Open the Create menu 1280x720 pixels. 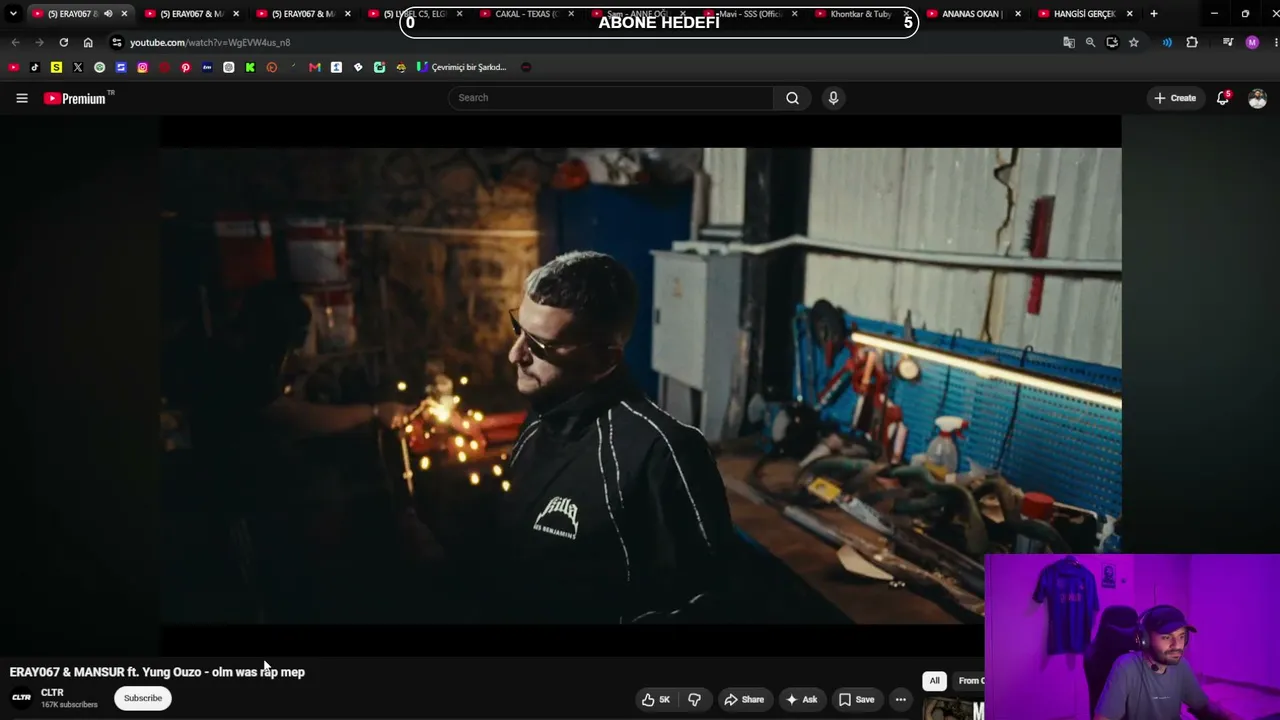tap(1175, 98)
